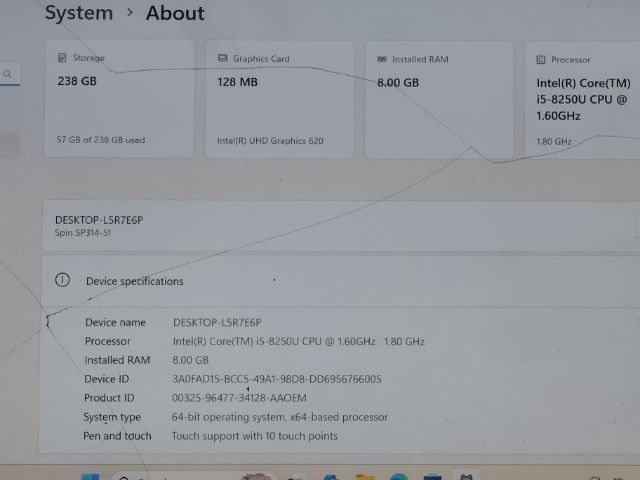This screenshot has width=640, height=480.
Task: Select the 'Spin SP314-51' model text
Action: (82, 233)
